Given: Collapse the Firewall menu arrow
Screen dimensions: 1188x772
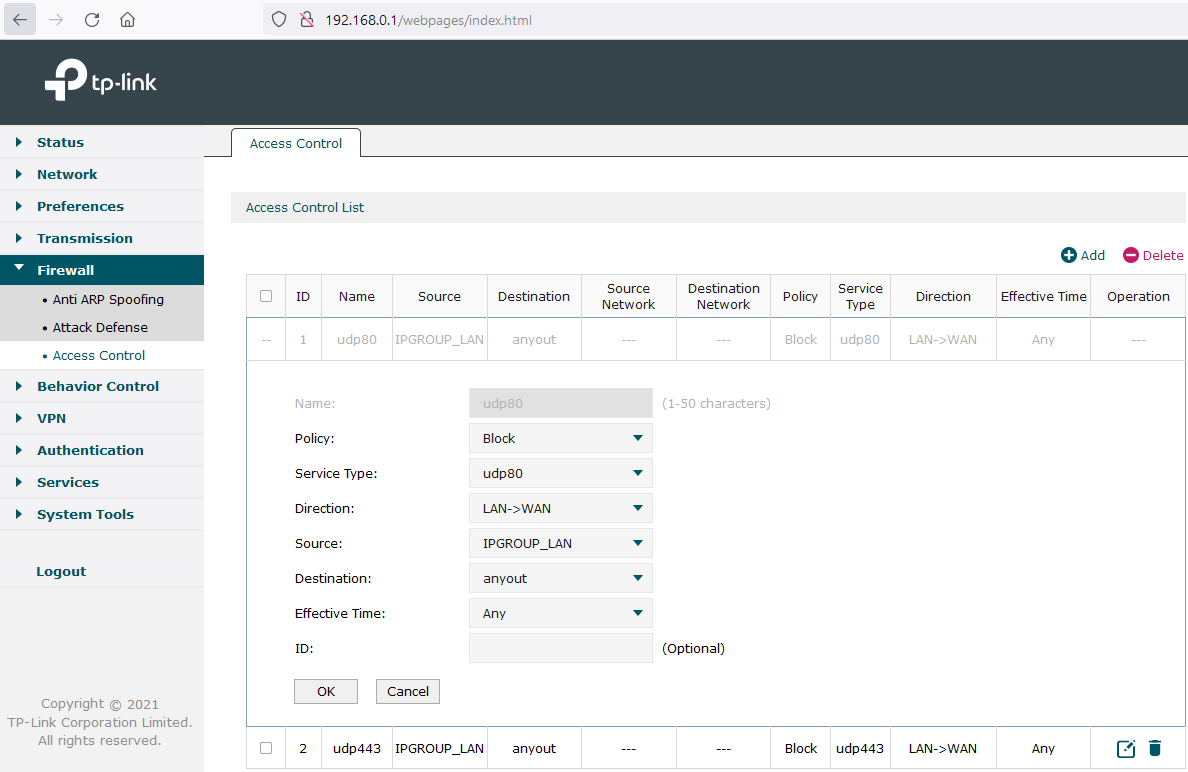Looking at the screenshot, I should (x=19, y=269).
